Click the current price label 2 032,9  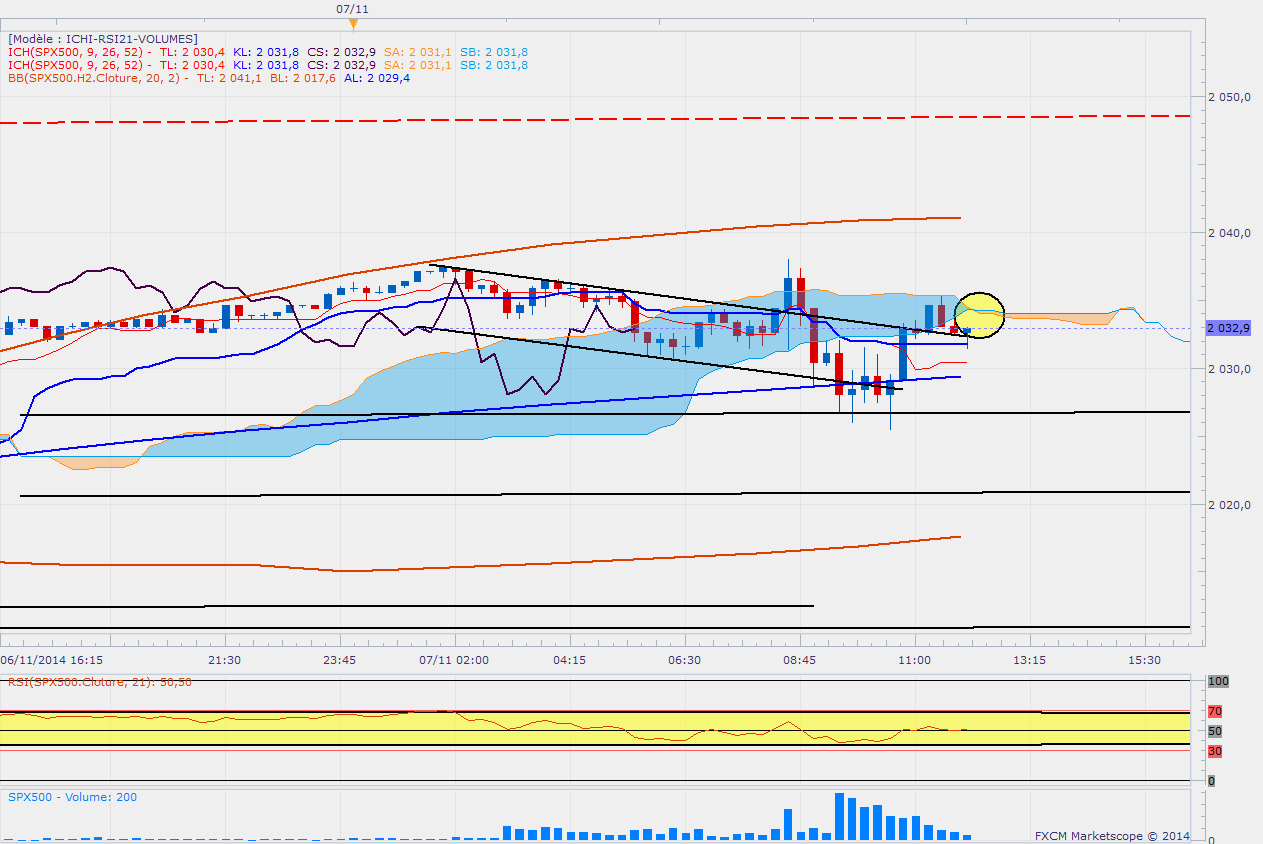click(x=1228, y=328)
